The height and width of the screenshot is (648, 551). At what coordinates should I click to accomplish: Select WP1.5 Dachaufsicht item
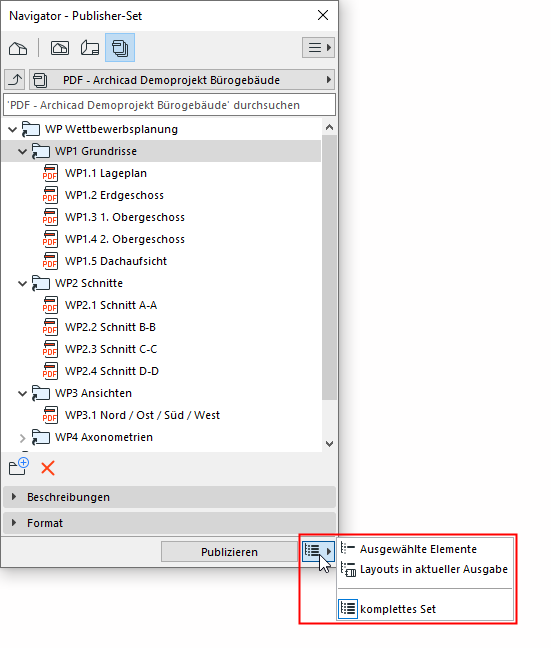coord(116,261)
